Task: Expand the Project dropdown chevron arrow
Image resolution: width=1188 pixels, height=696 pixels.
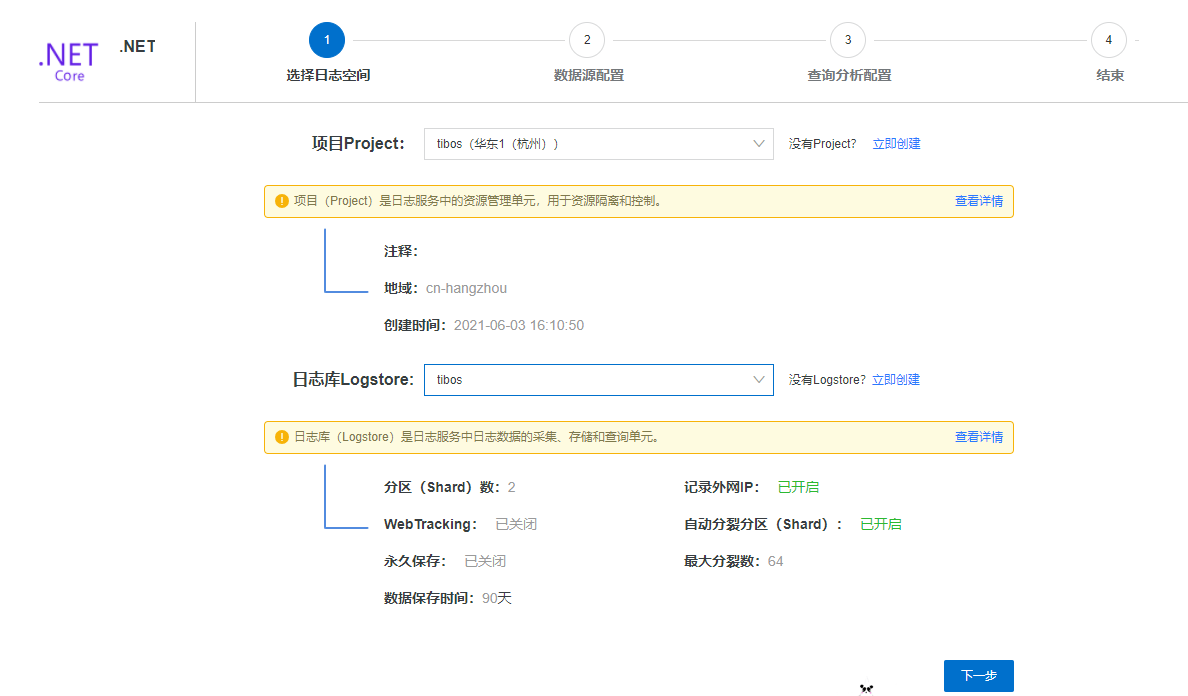Action: point(758,144)
